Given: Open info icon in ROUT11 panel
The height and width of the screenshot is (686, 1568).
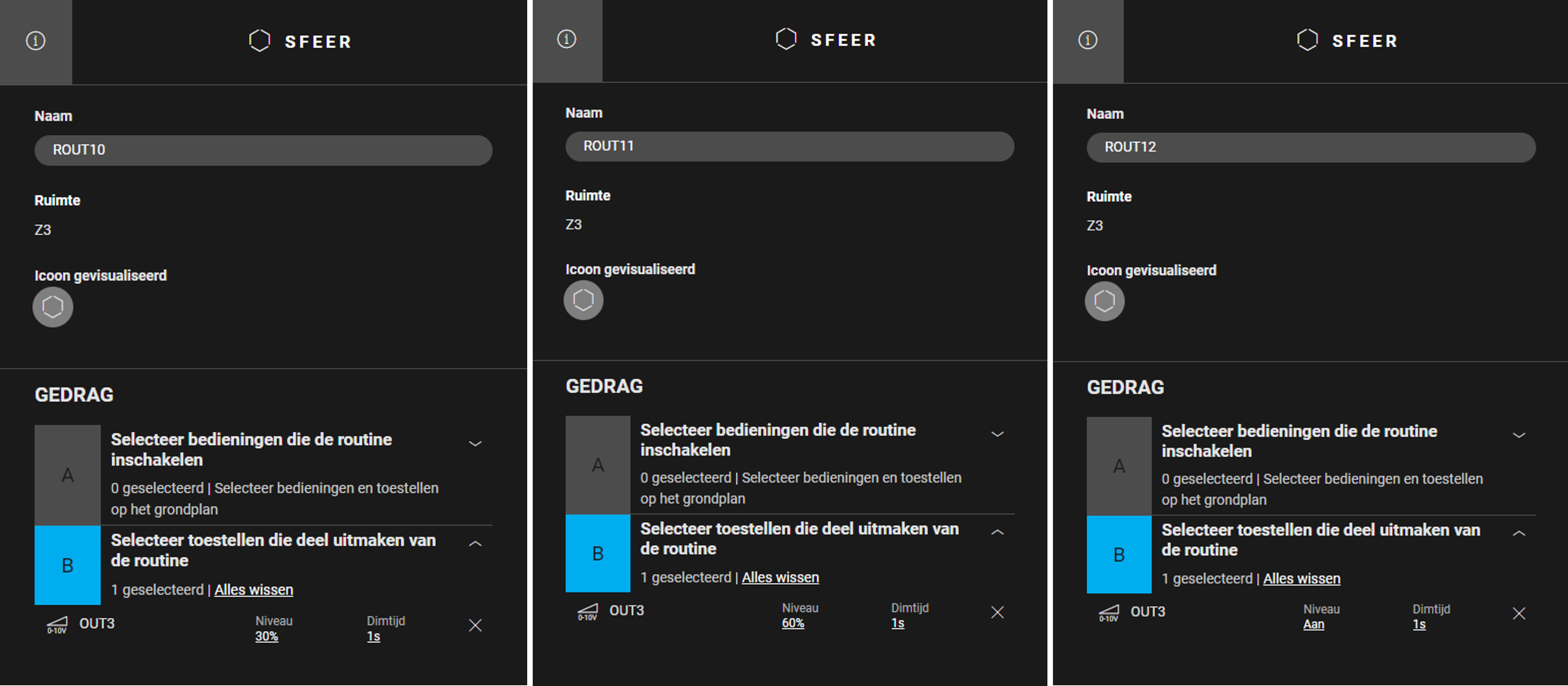Looking at the screenshot, I should pos(567,40).
